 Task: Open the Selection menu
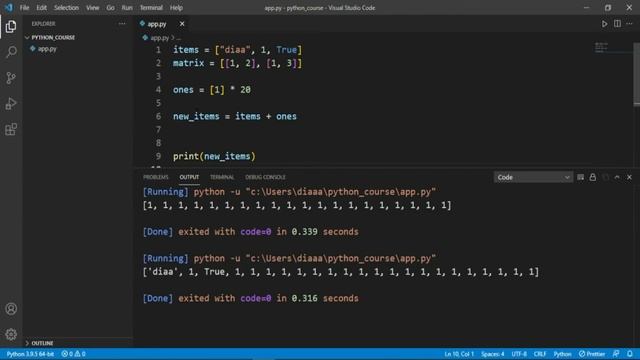[66, 8]
